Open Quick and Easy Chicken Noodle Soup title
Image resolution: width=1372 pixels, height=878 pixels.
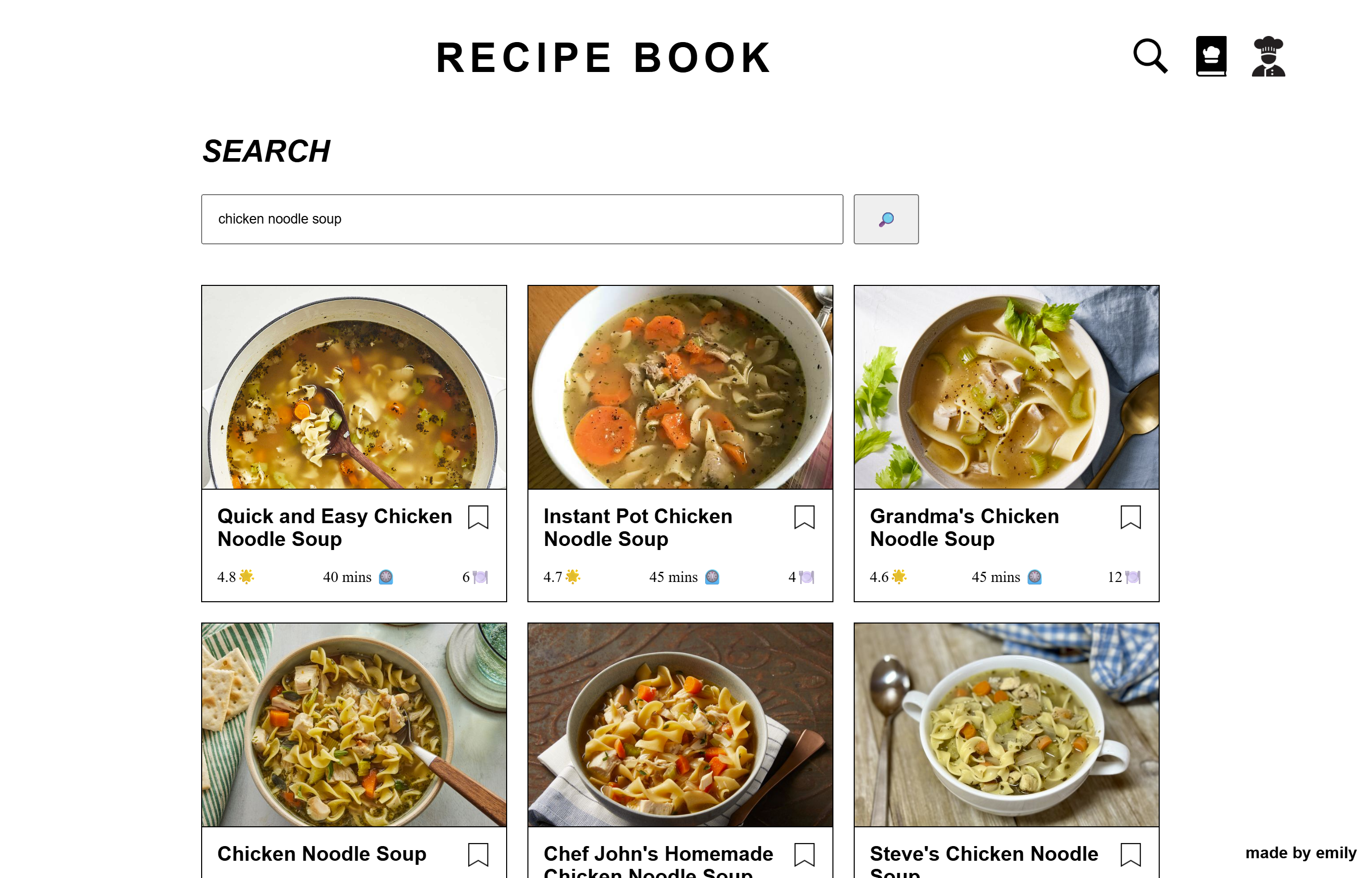(x=334, y=527)
